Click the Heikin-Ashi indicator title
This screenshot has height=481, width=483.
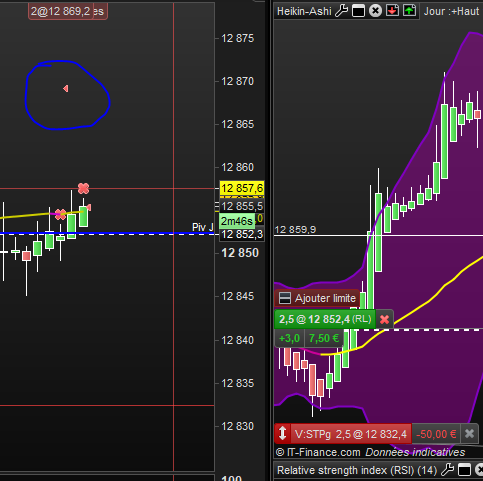(x=304, y=11)
